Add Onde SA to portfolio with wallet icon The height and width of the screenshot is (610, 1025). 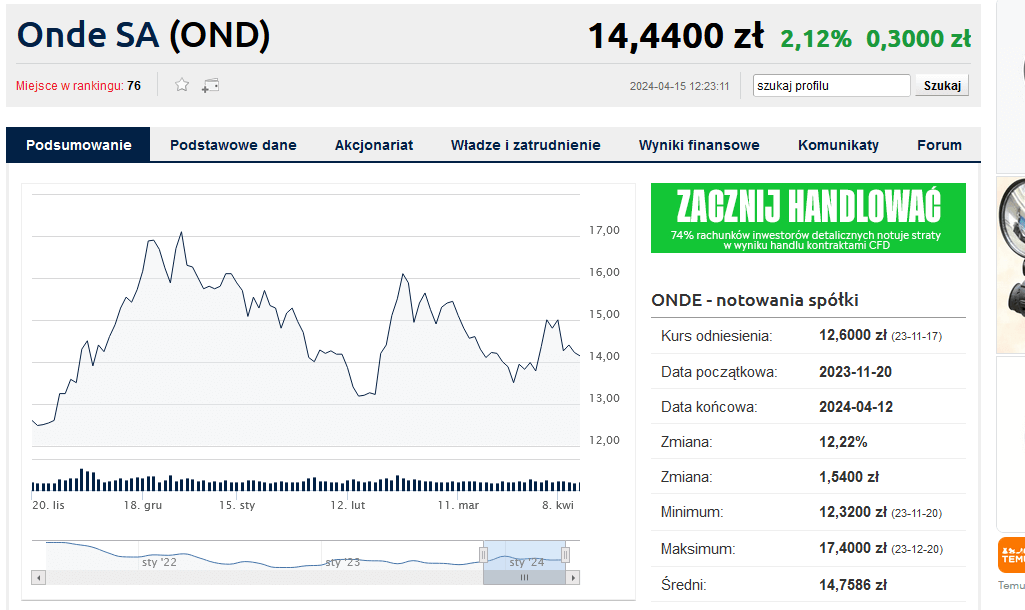[x=210, y=85]
